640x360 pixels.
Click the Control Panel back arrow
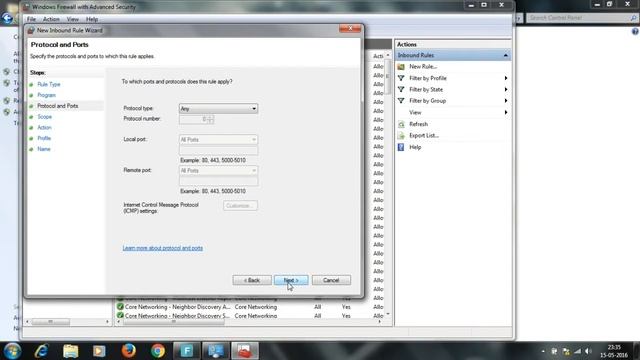[x=7, y=18]
